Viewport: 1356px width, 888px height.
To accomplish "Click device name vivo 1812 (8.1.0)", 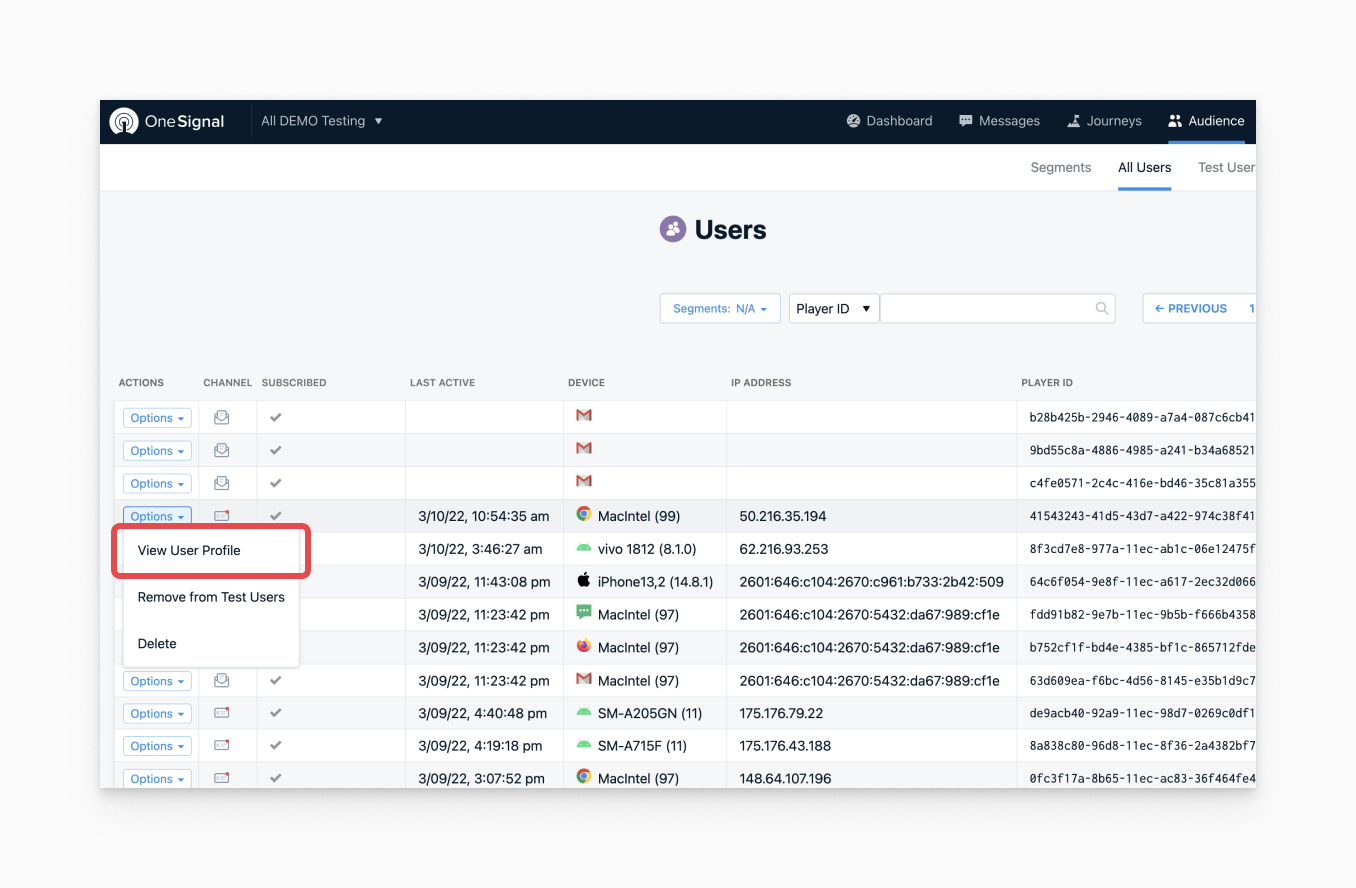I will 647,549.
